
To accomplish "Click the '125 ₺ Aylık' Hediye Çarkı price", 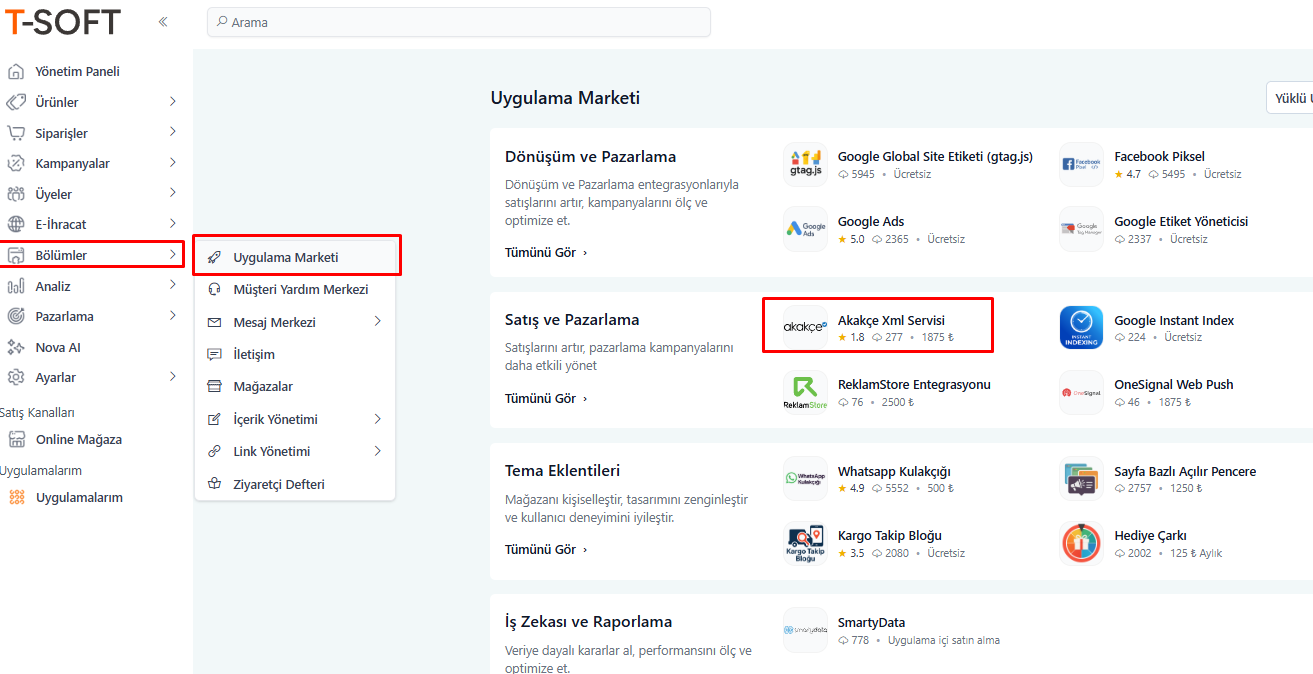I will pyautogui.click(x=1196, y=554).
